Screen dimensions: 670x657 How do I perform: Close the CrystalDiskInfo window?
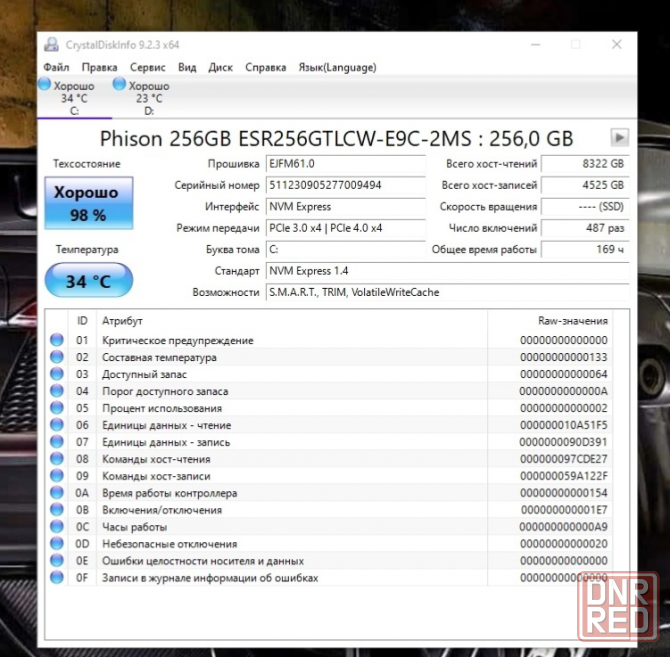click(616, 44)
